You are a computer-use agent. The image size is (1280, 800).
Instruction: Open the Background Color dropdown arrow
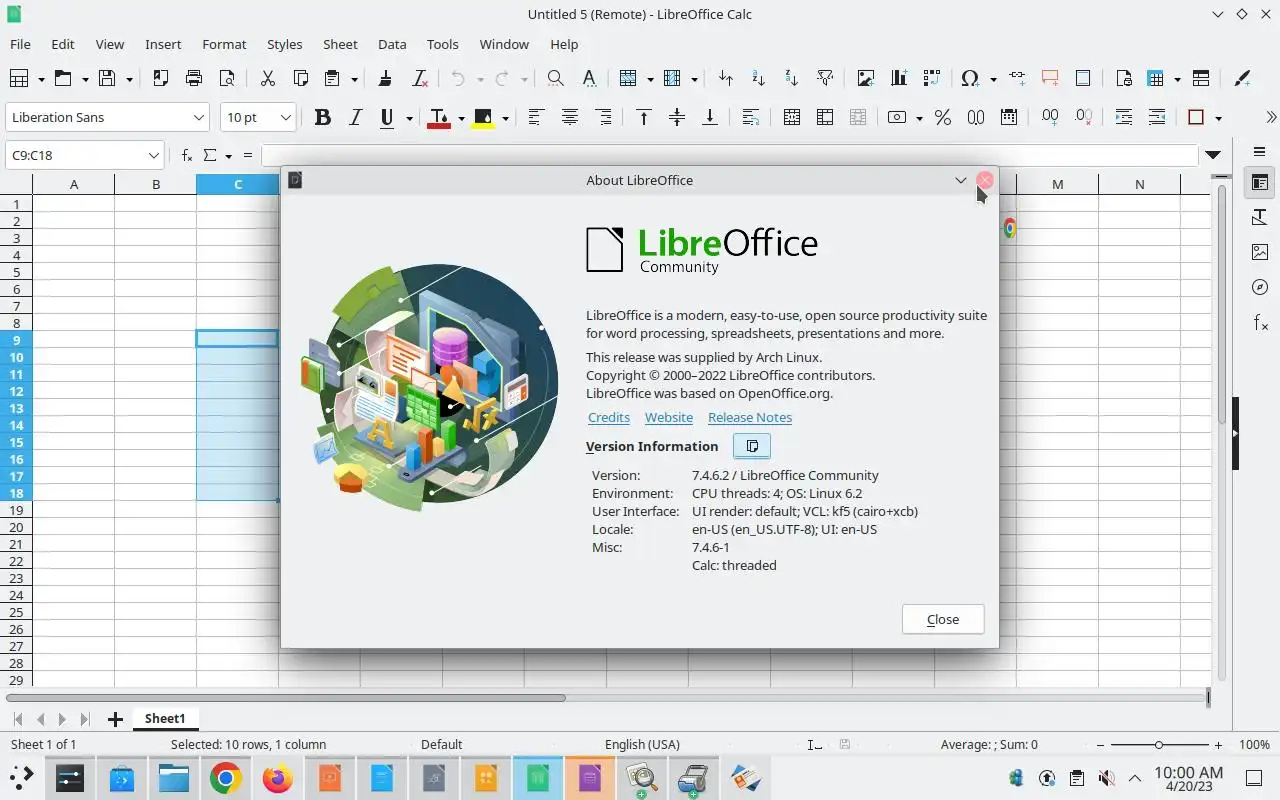click(505, 118)
